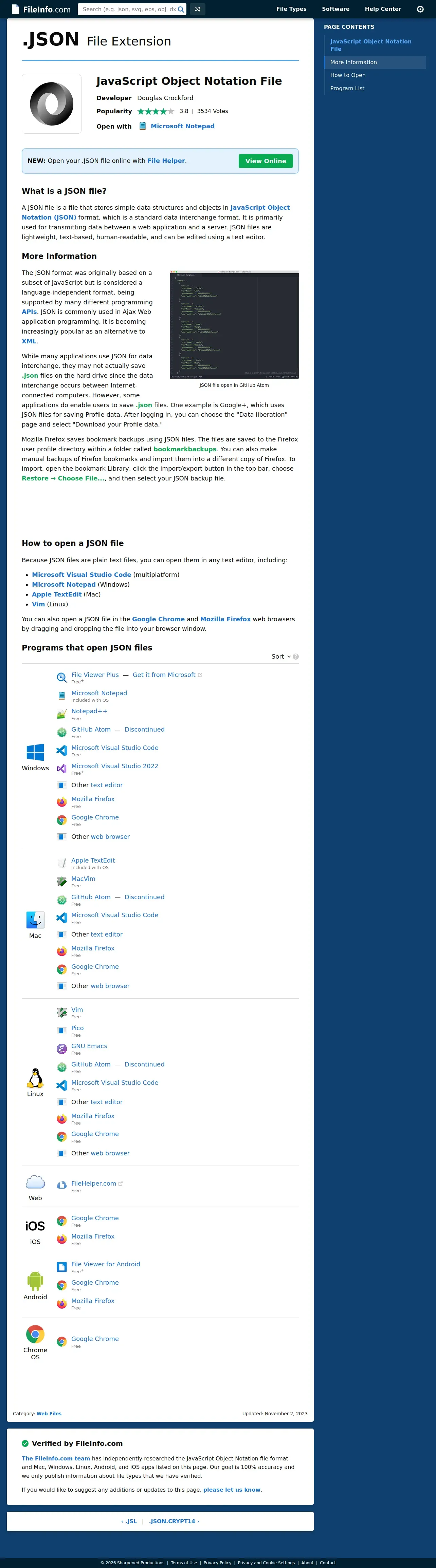
Task: Click the JSON file type icon image
Action: 52,103
